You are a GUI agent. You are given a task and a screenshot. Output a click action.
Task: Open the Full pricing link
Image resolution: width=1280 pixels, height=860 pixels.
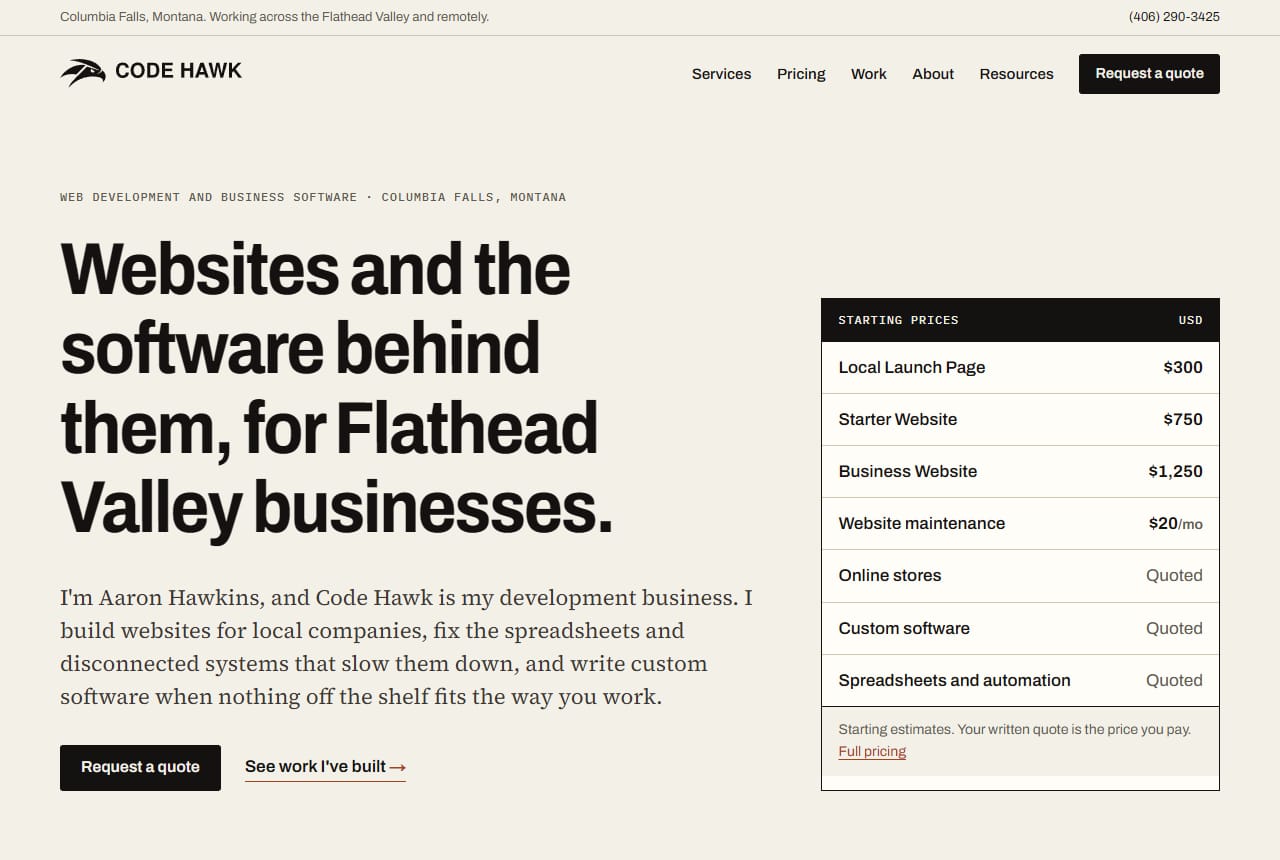[x=872, y=751]
